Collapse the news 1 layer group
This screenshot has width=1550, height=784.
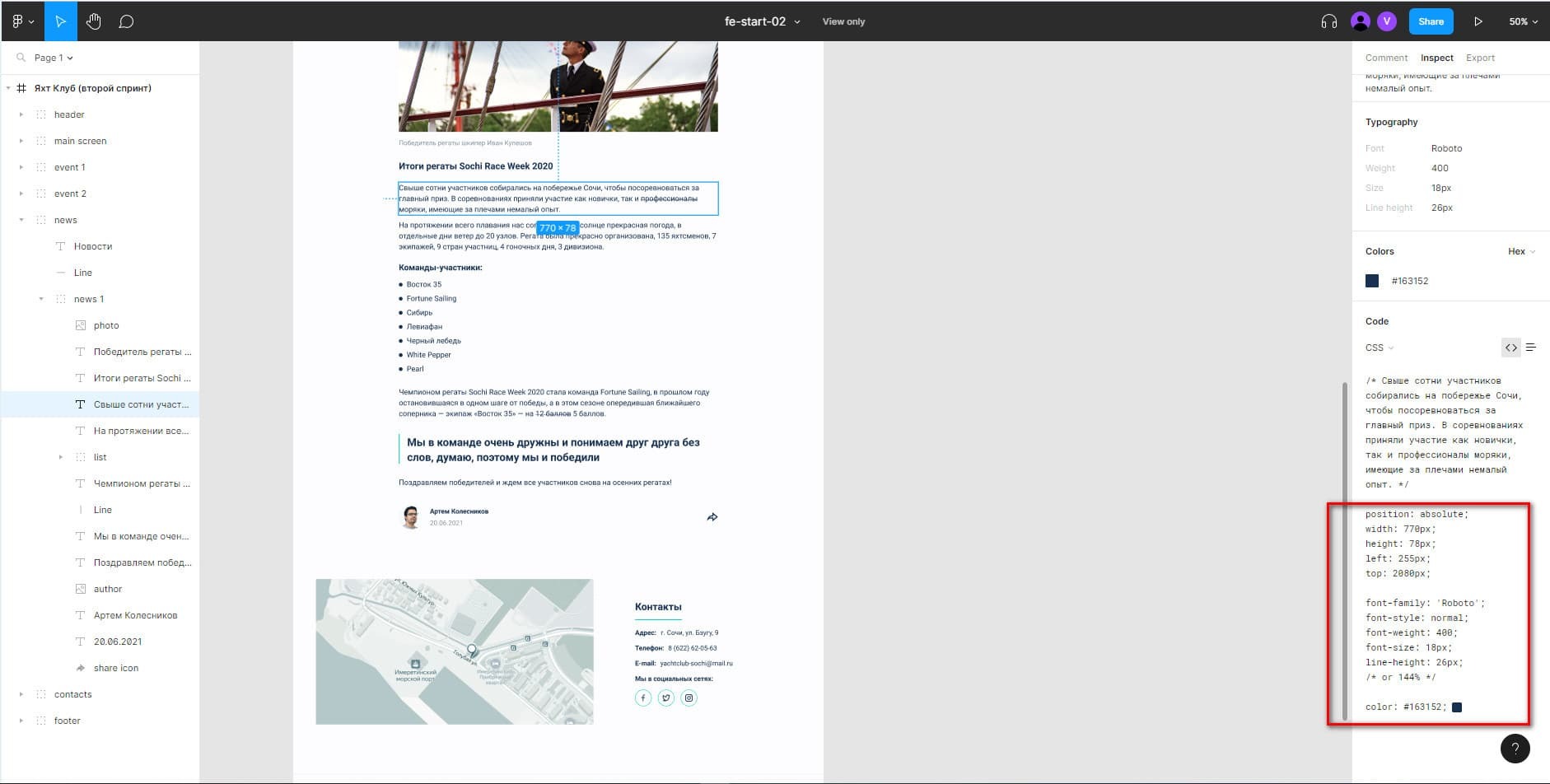tap(41, 299)
